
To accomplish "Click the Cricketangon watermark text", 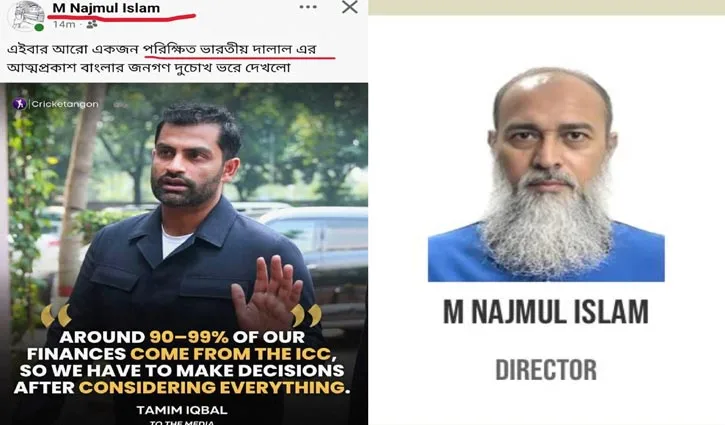I will coord(65,104).
